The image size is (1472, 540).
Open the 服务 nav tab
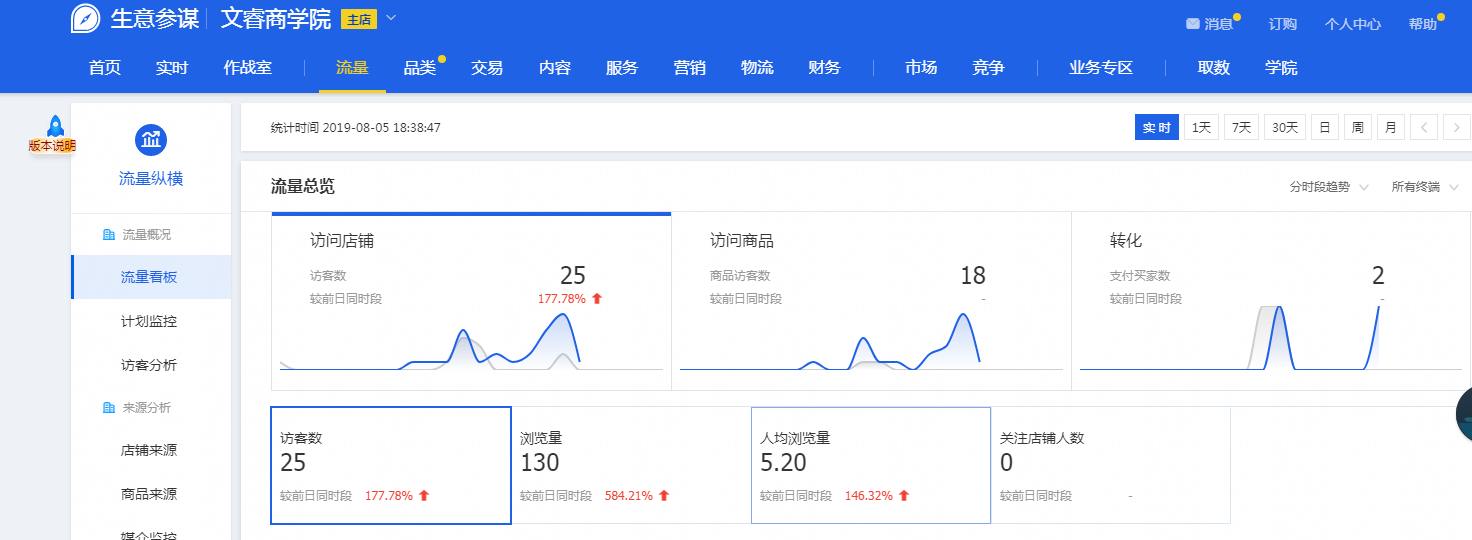[622, 68]
